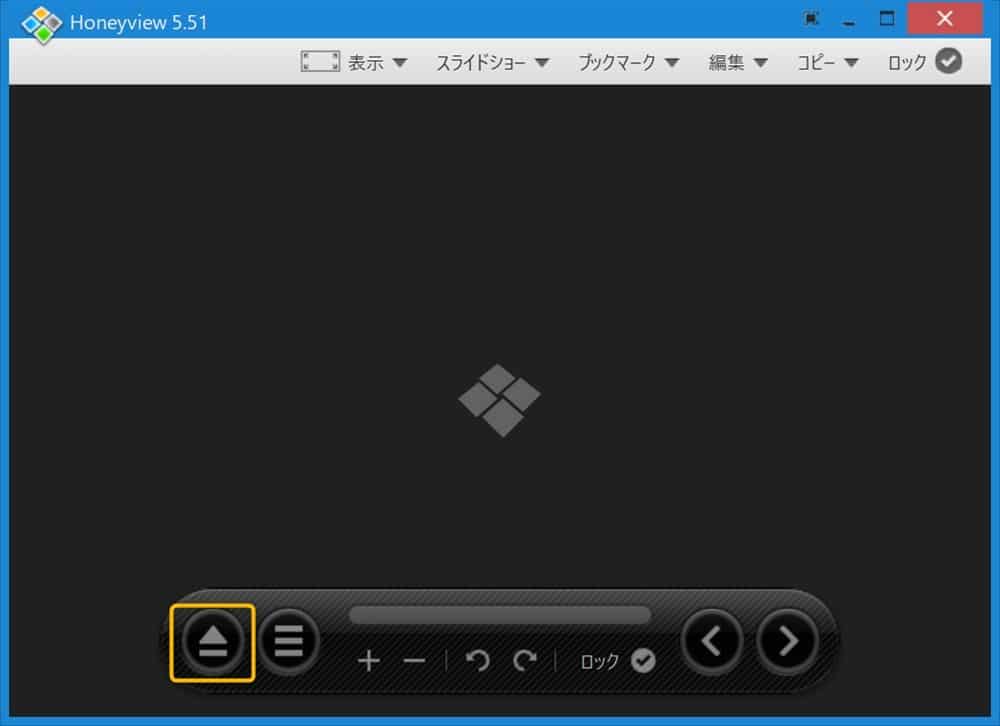The image size is (1000, 726).
Task: Open the コピー menu
Action: [827, 62]
